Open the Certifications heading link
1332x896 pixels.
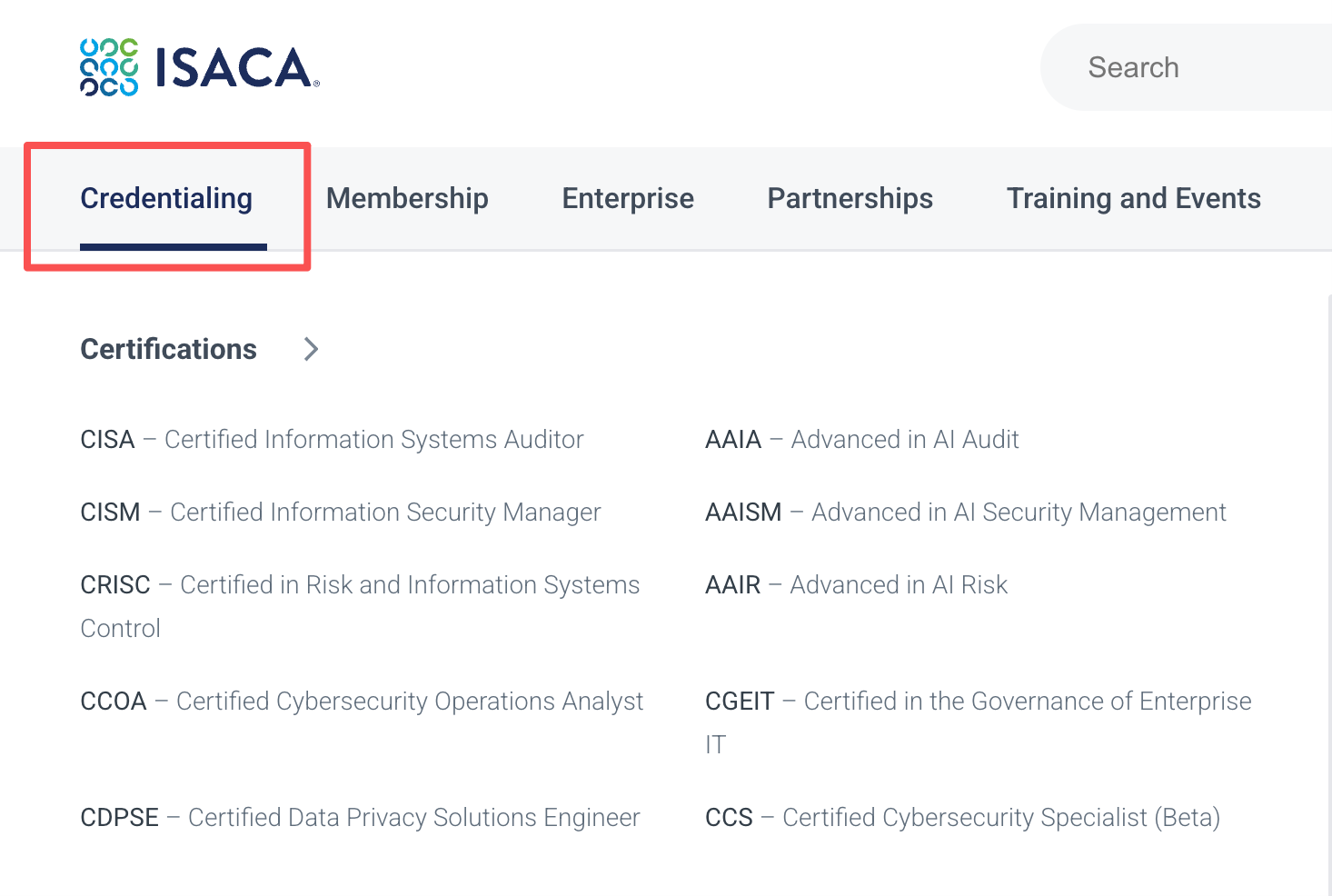169,349
